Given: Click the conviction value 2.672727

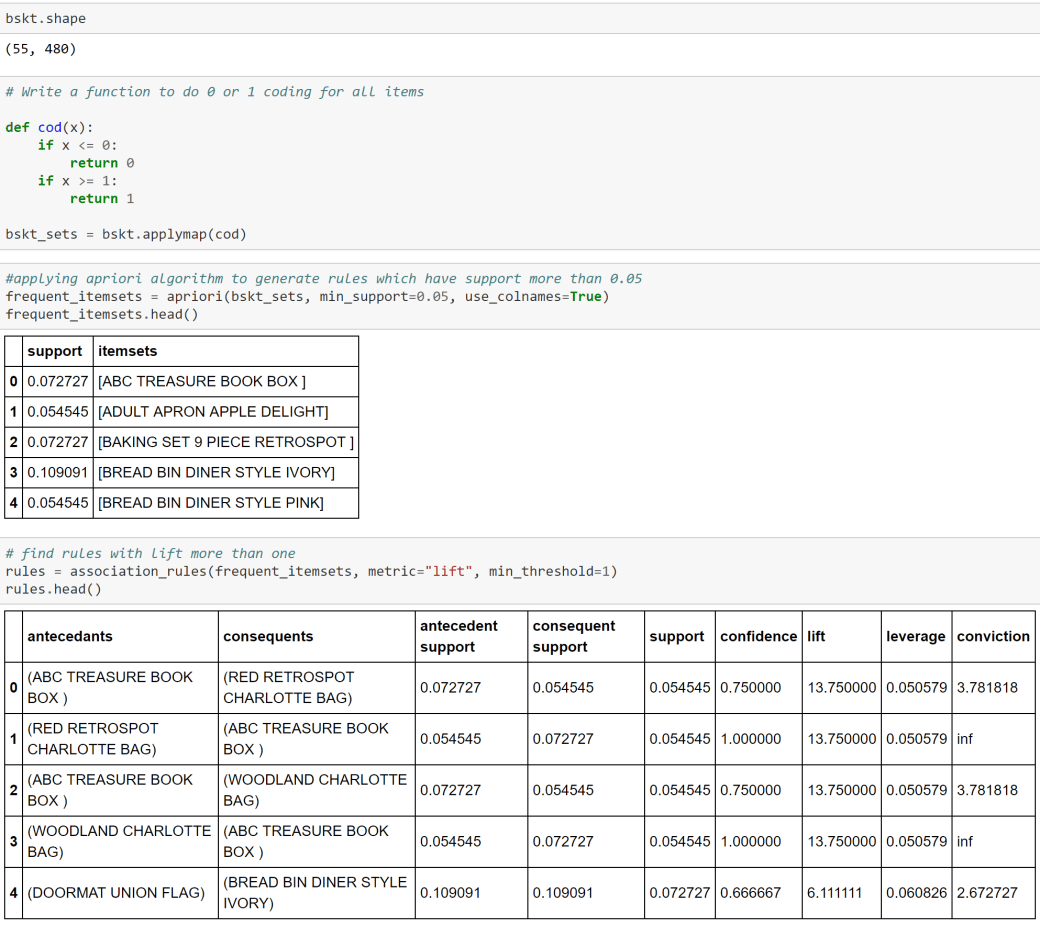Looking at the screenshot, I should (x=994, y=894).
